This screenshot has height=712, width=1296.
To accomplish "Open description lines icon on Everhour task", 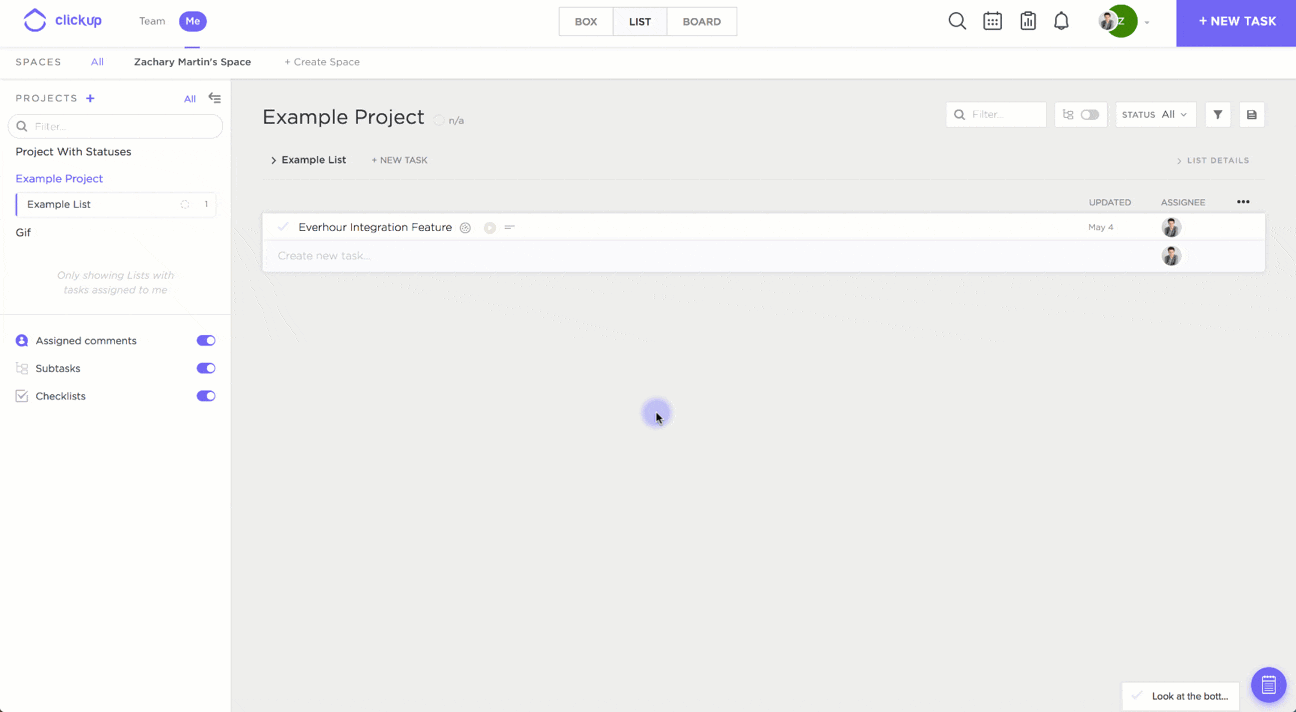I will pyautogui.click(x=510, y=228).
